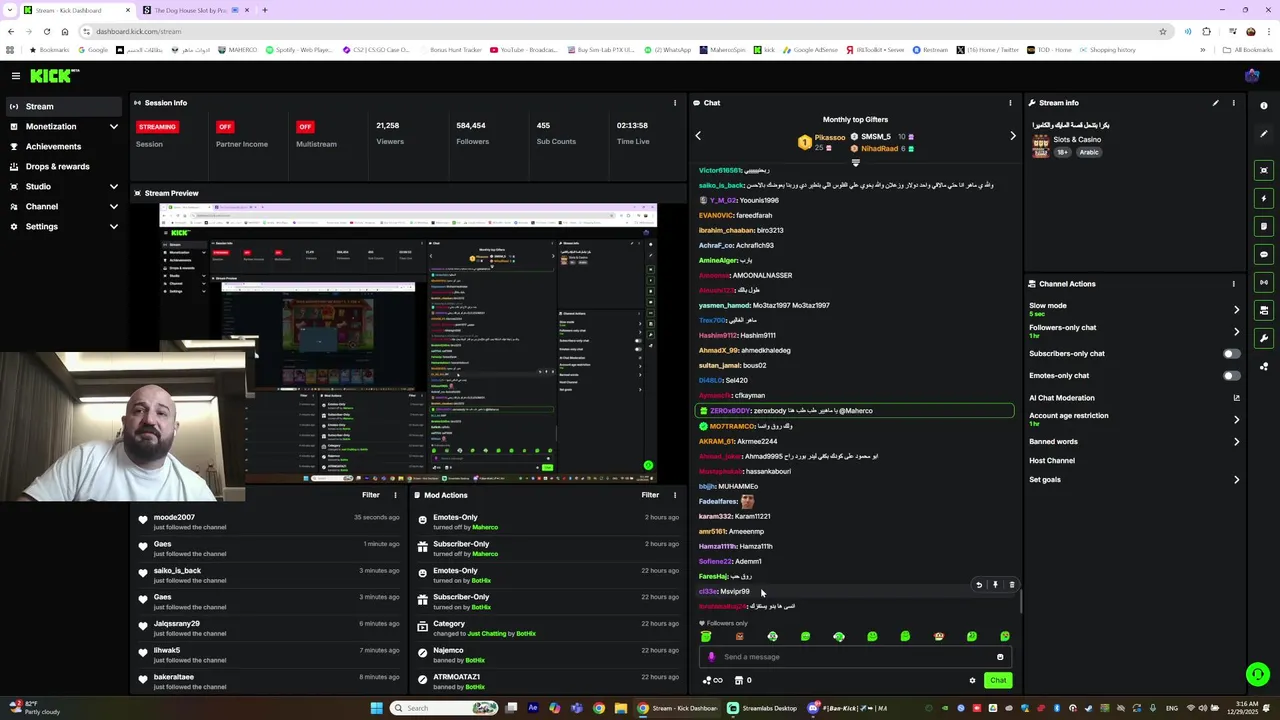Open Achievements in left sidebar
Viewport: 1280px width, 720px height.
(x=63, y=147)
